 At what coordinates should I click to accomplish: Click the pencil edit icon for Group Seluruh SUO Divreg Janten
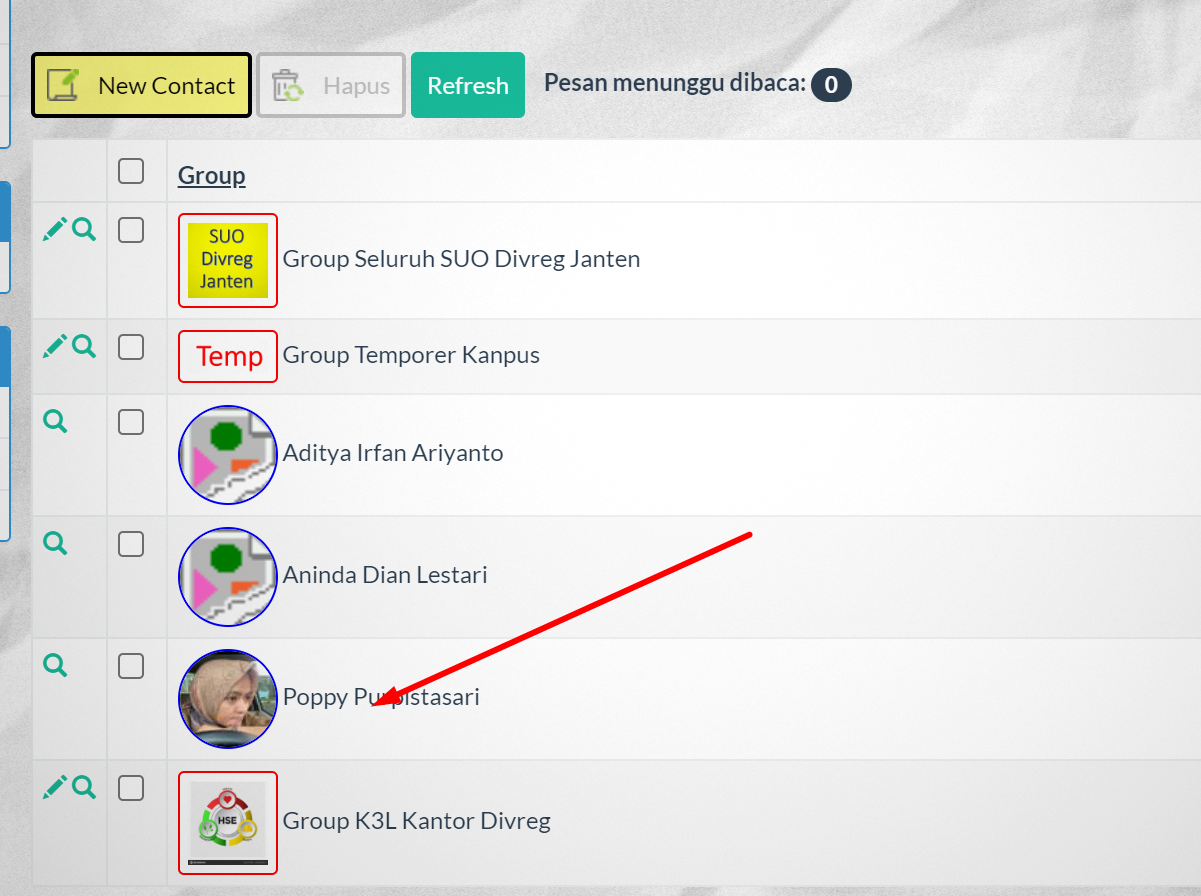click(x=55, y=230)
